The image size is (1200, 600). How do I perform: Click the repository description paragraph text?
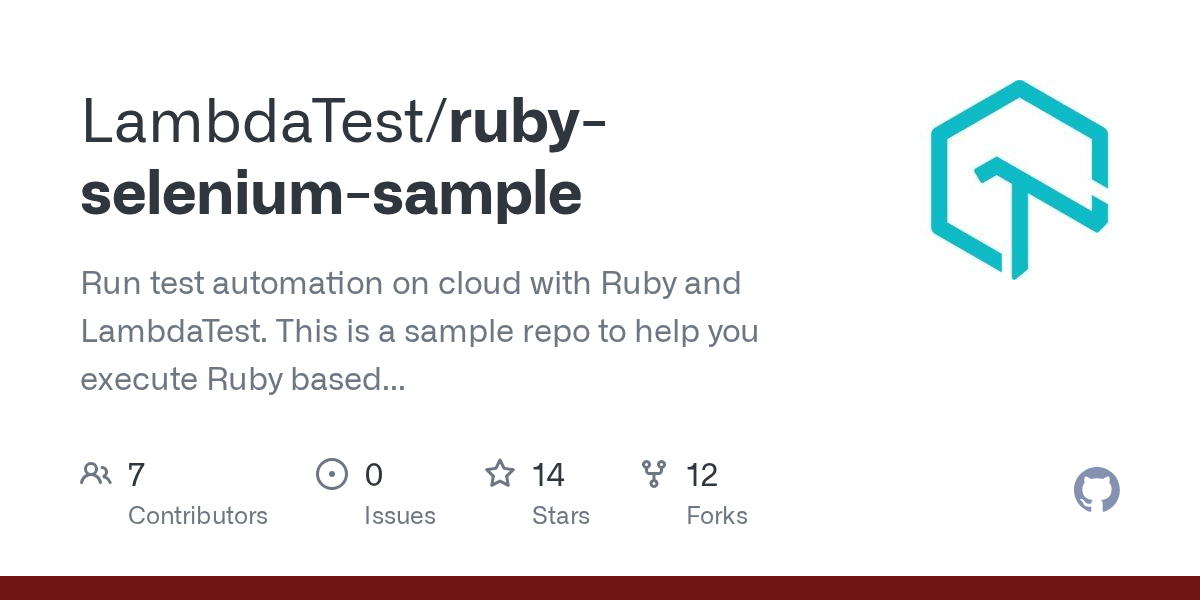click(420, 331)
